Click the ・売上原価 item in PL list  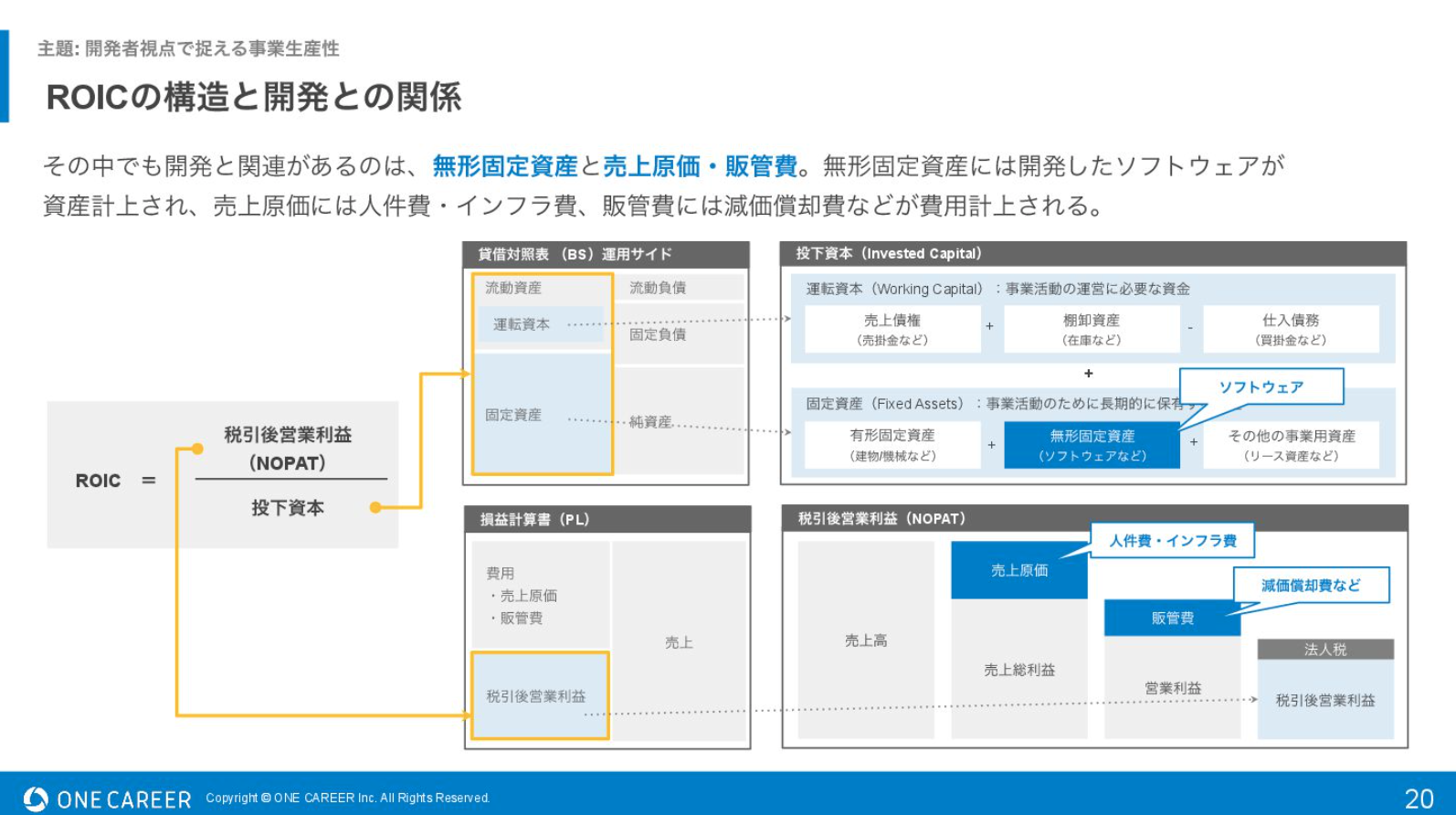click(x=522, y=596)
